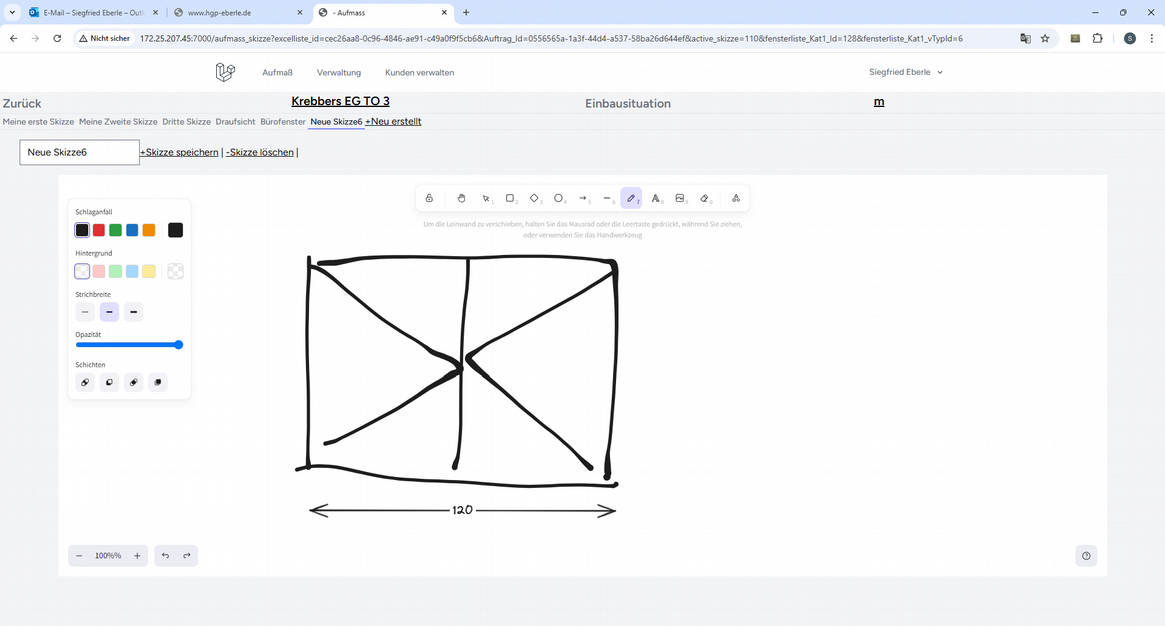Select the Arrow drawing tool
This screenshot has width=1165, height=626.
[x=583, y=198]
